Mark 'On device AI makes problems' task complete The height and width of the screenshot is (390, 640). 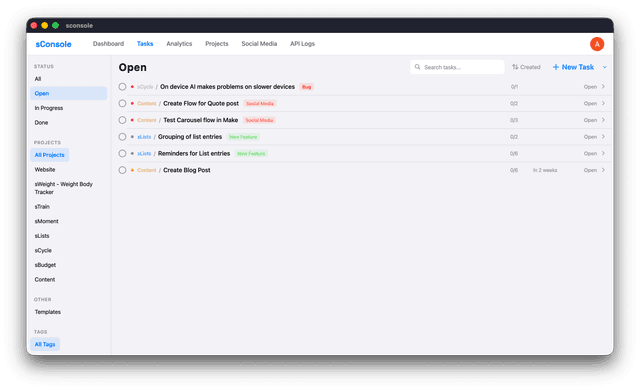coord(122,87)
